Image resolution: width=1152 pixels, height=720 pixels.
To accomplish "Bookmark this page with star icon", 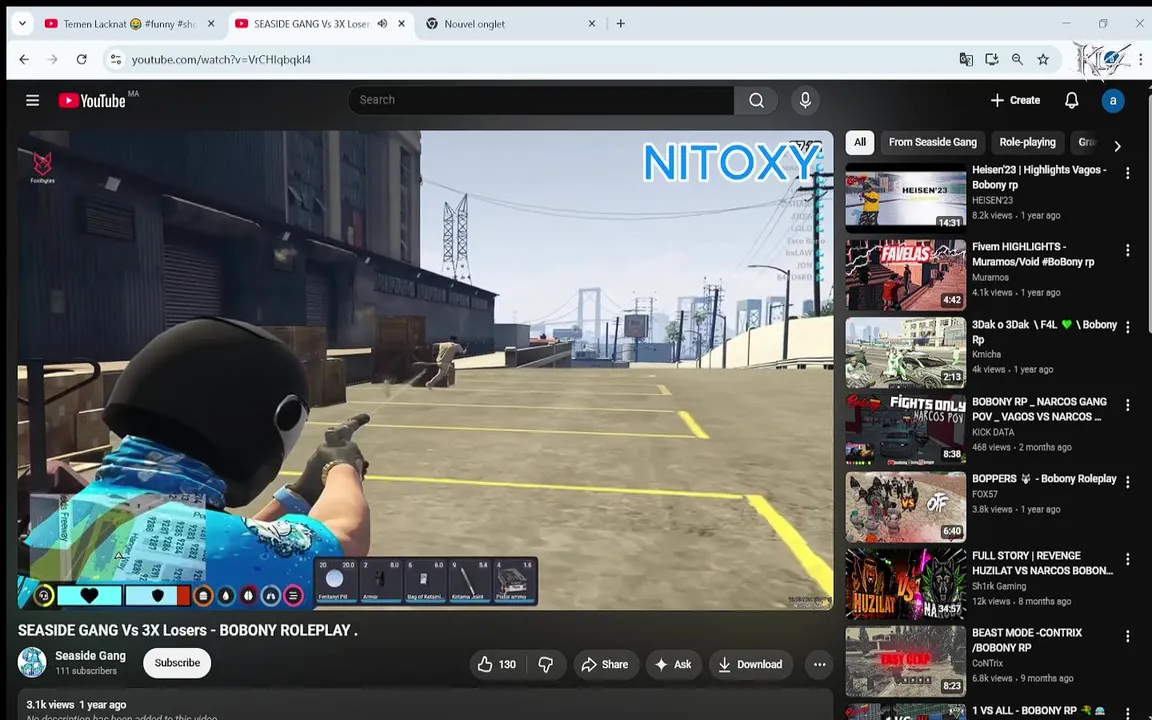I will coord(1043,60).
